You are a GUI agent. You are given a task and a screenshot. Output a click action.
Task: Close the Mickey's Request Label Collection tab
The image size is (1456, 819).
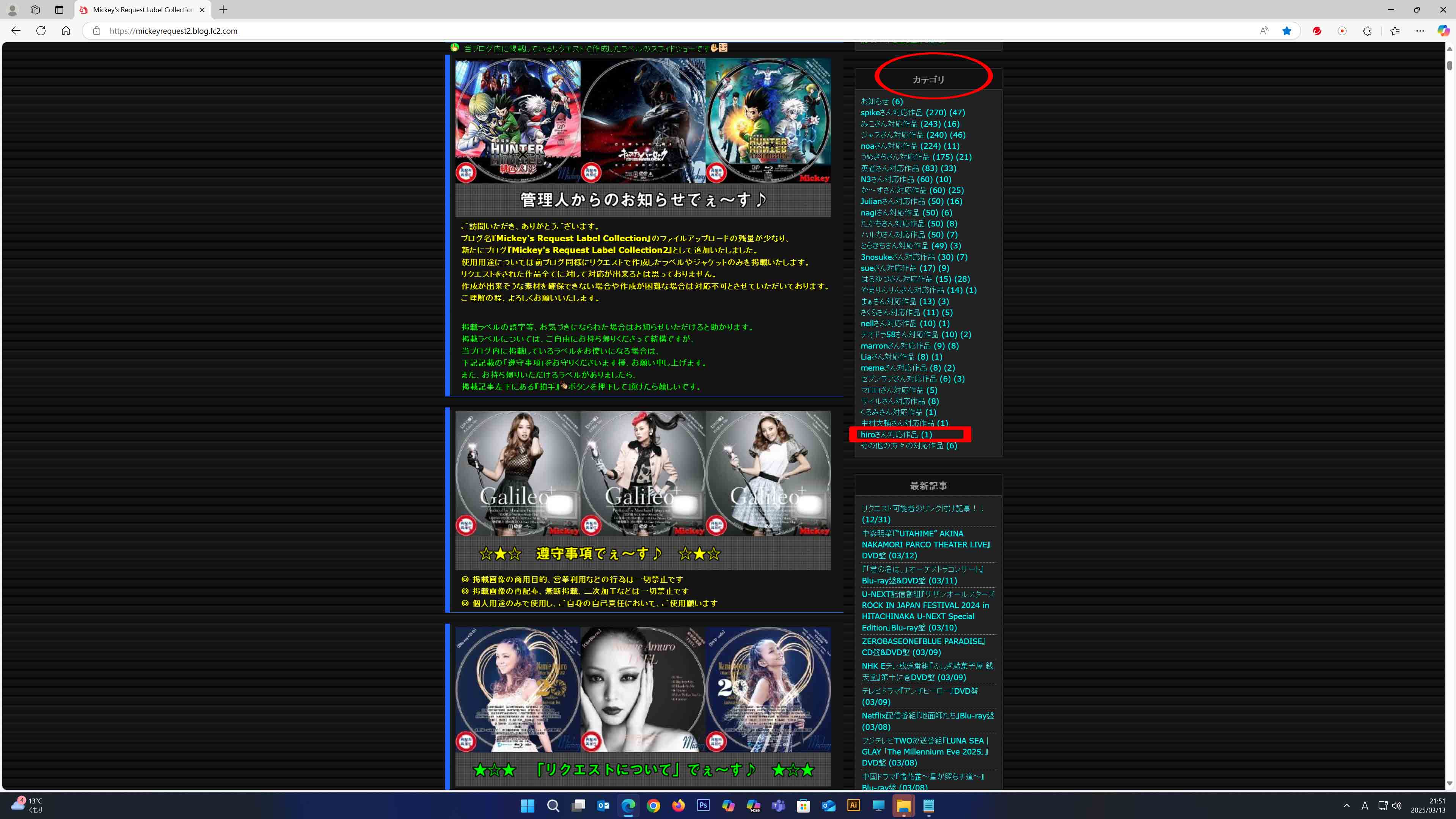pyautogui.click(x=203, y=9)
